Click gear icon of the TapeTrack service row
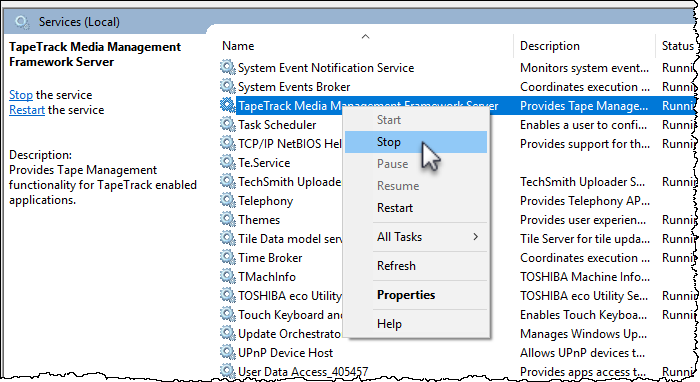 [228, 105]
